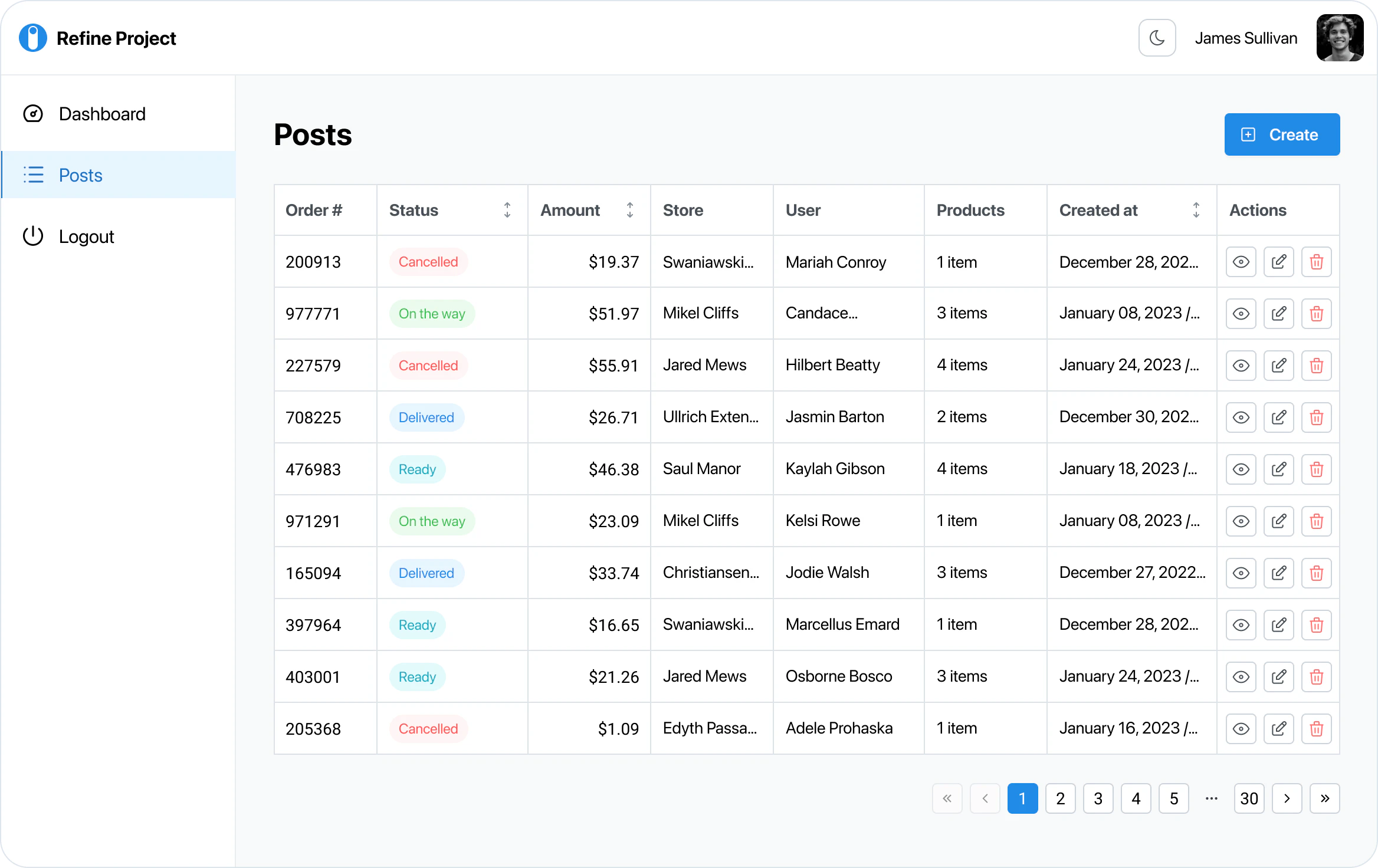1378x868 pixels.
Task: Sort by Created at column arrows
Action: pyautogui.click(x=1196, y=210)
